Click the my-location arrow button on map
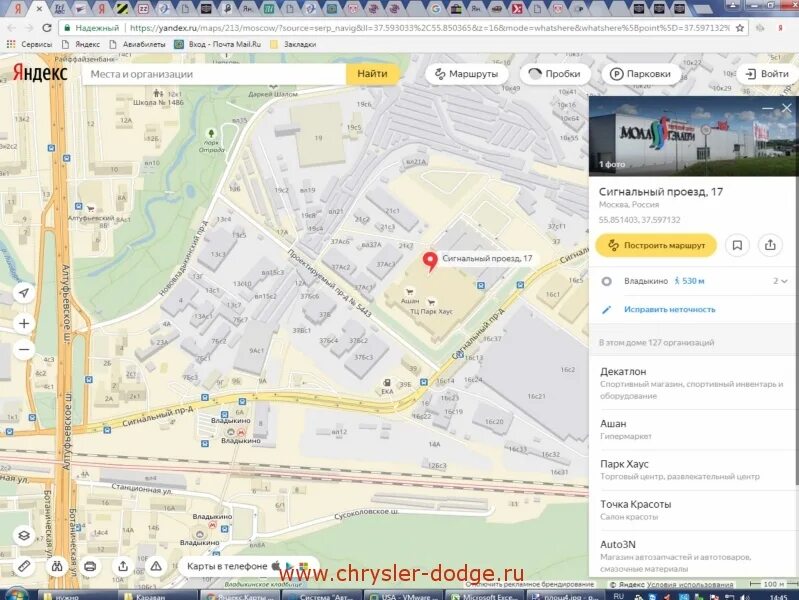The height and width of the screenshot is (600, 799). (x=24, y=293)
